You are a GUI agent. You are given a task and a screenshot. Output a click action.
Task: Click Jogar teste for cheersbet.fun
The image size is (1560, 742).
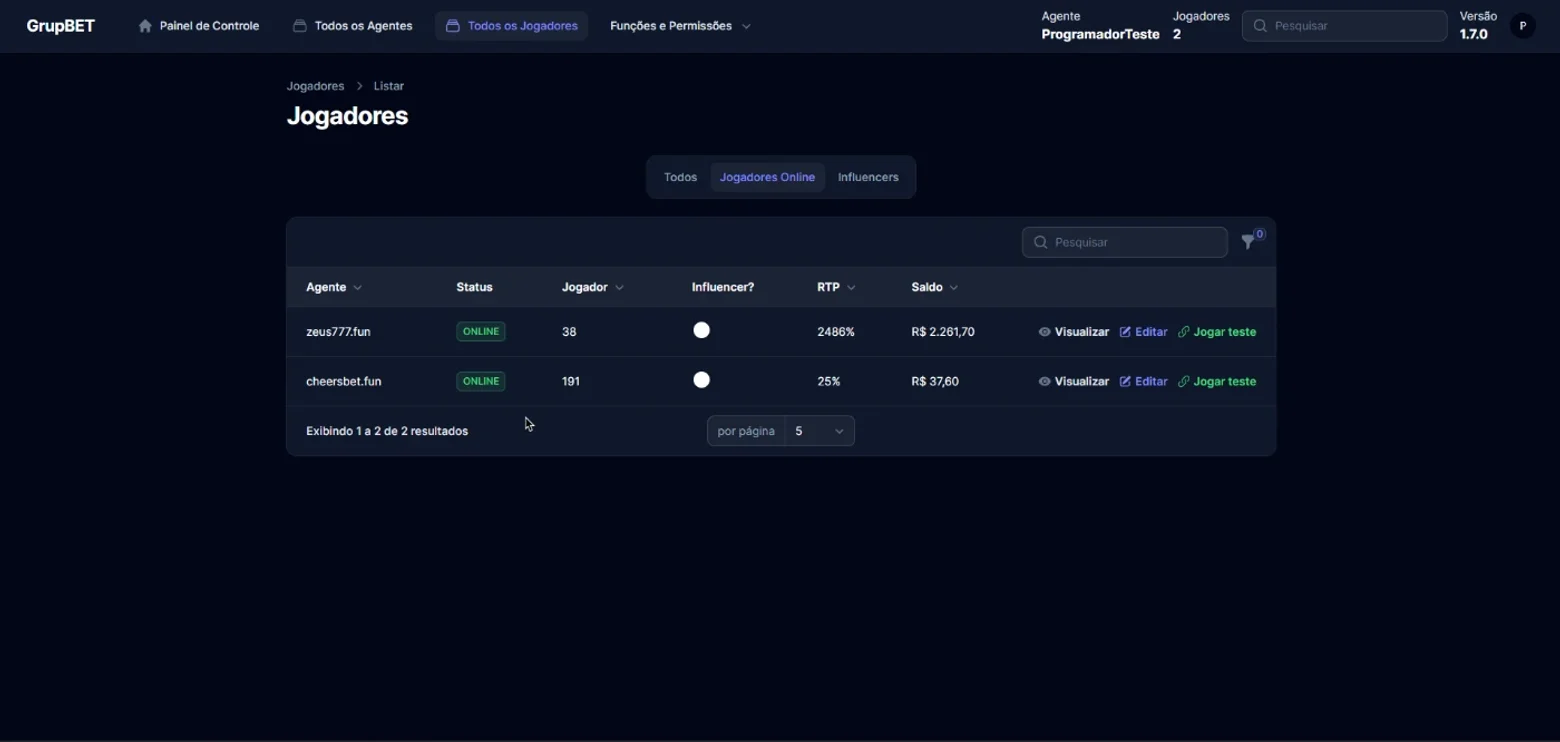pos(1217,382)
